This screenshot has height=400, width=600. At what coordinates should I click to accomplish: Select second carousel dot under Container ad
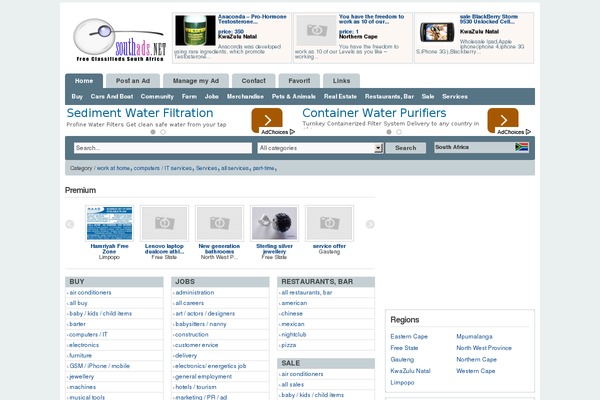[x=399, y=132]
